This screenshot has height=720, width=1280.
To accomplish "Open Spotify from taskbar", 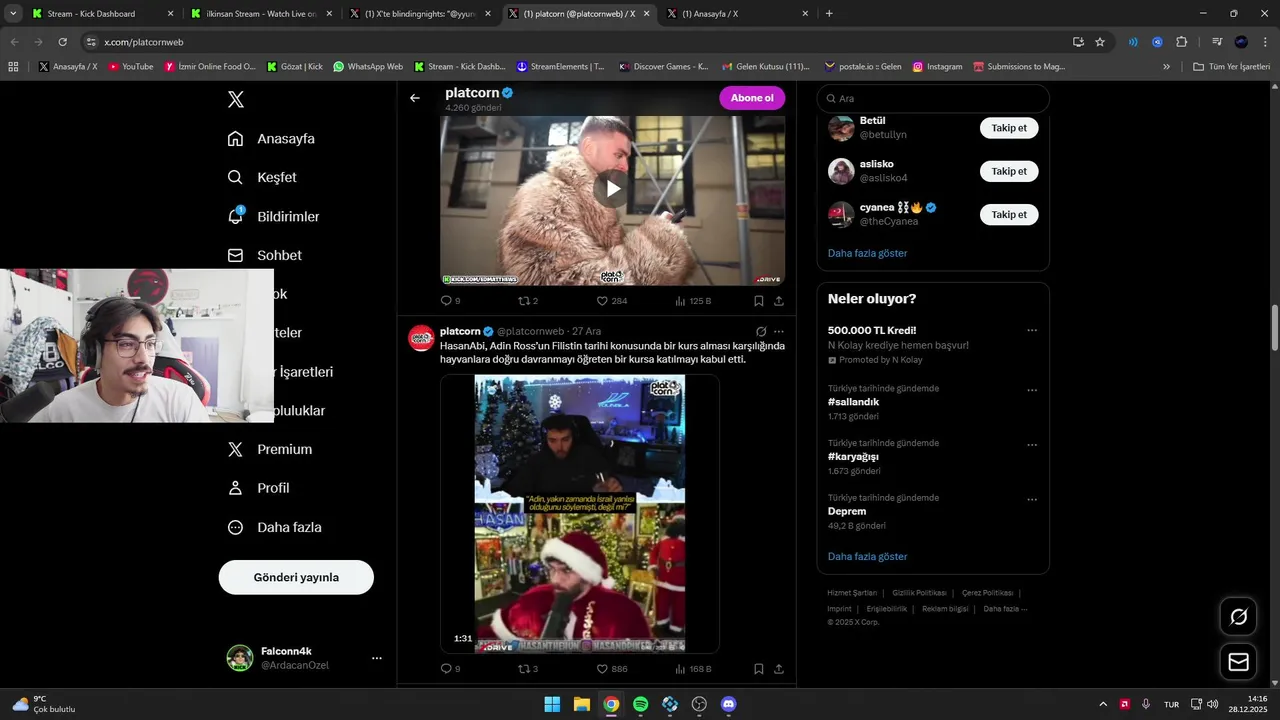I will click(x=641, y=704).
